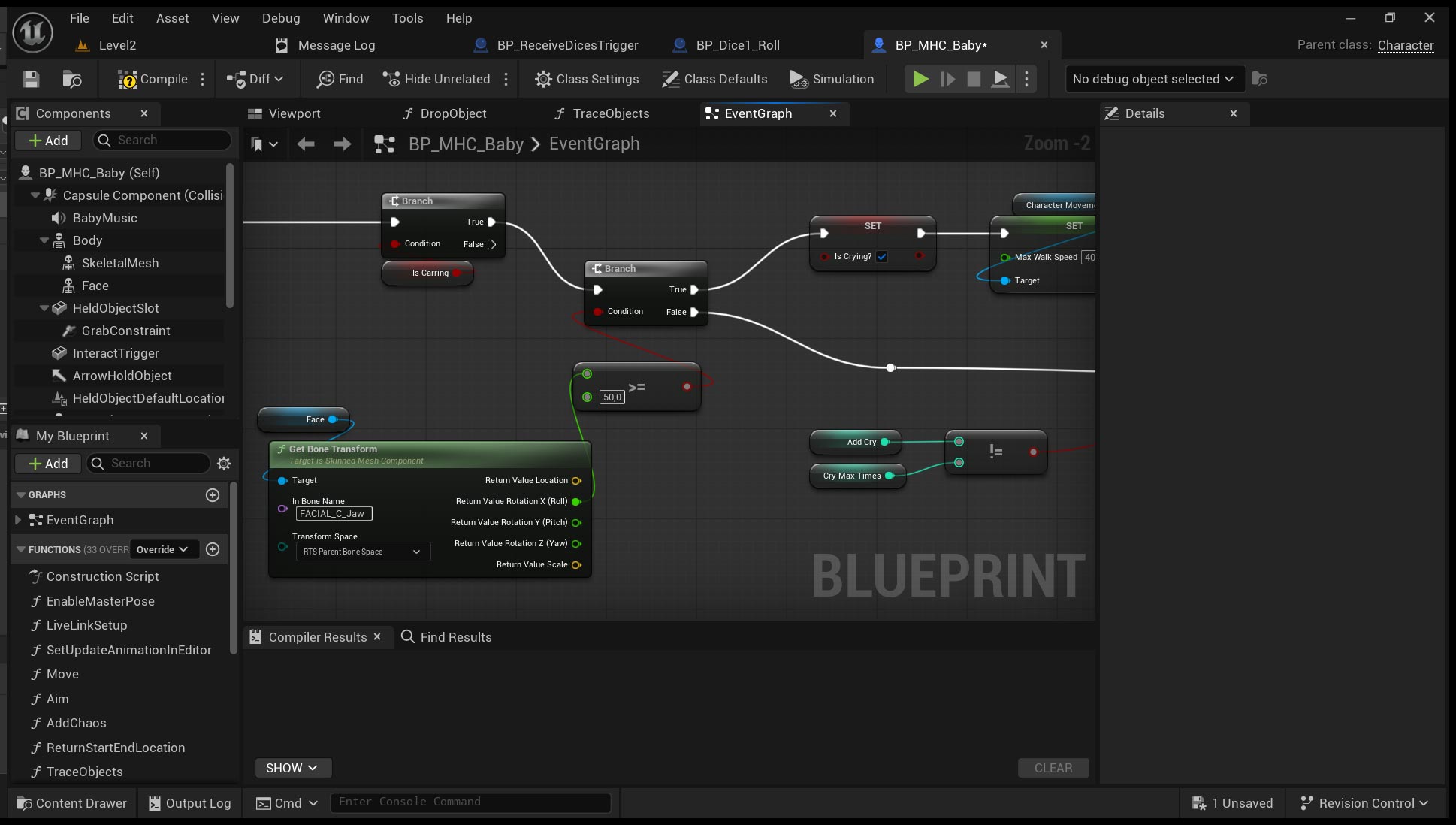Click the My Blueprint settings gear
Screen dimensions: 1456x825
[x=224, y=464]
